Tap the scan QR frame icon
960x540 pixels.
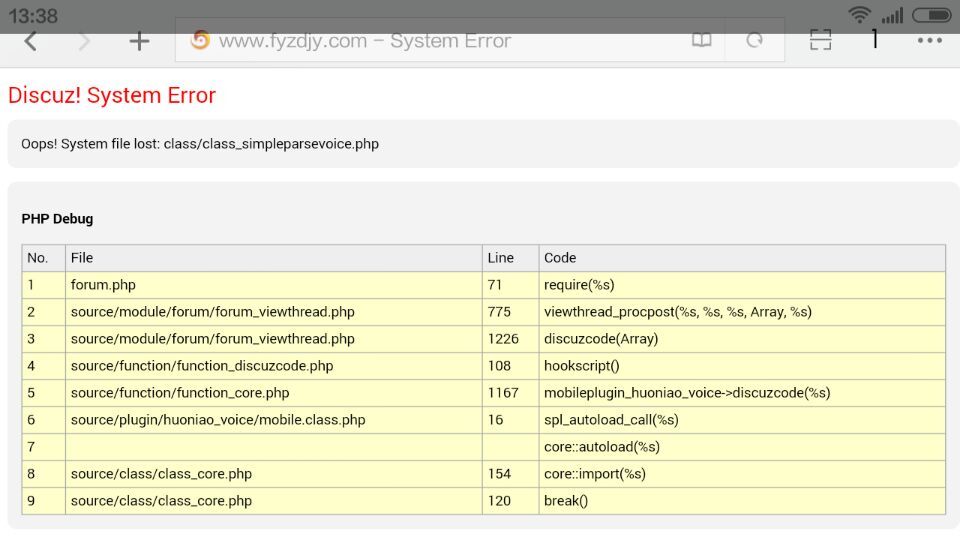pyautogui.click(x=820, y=40)
